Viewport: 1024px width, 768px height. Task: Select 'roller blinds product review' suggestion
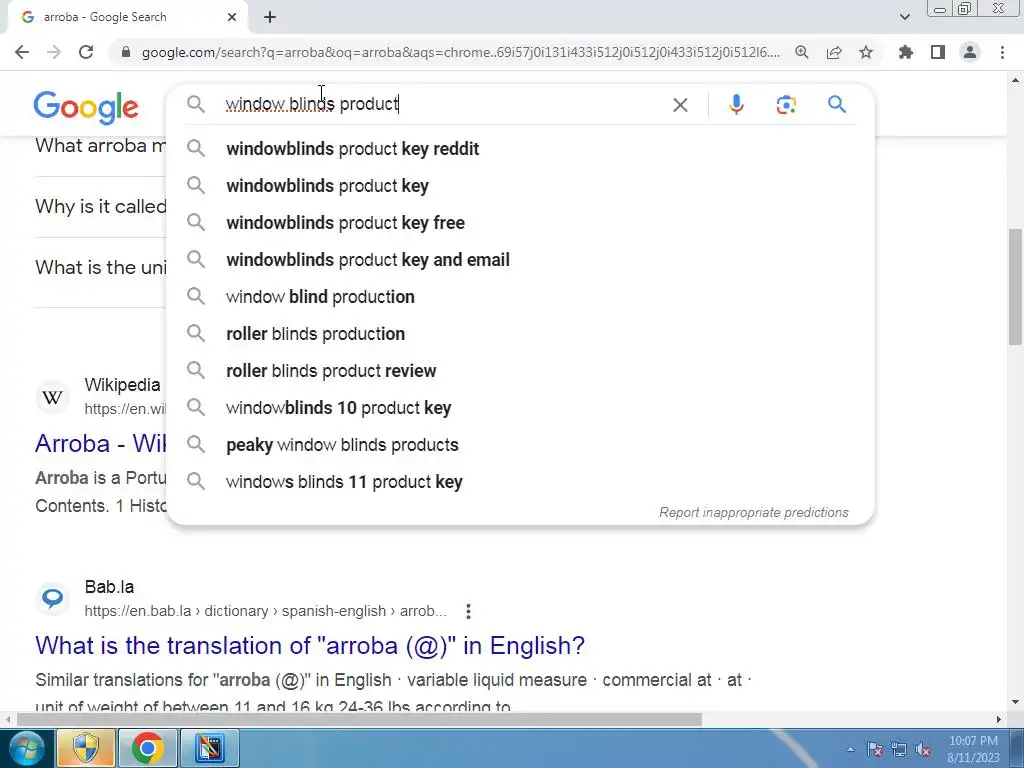coord(520,371)
